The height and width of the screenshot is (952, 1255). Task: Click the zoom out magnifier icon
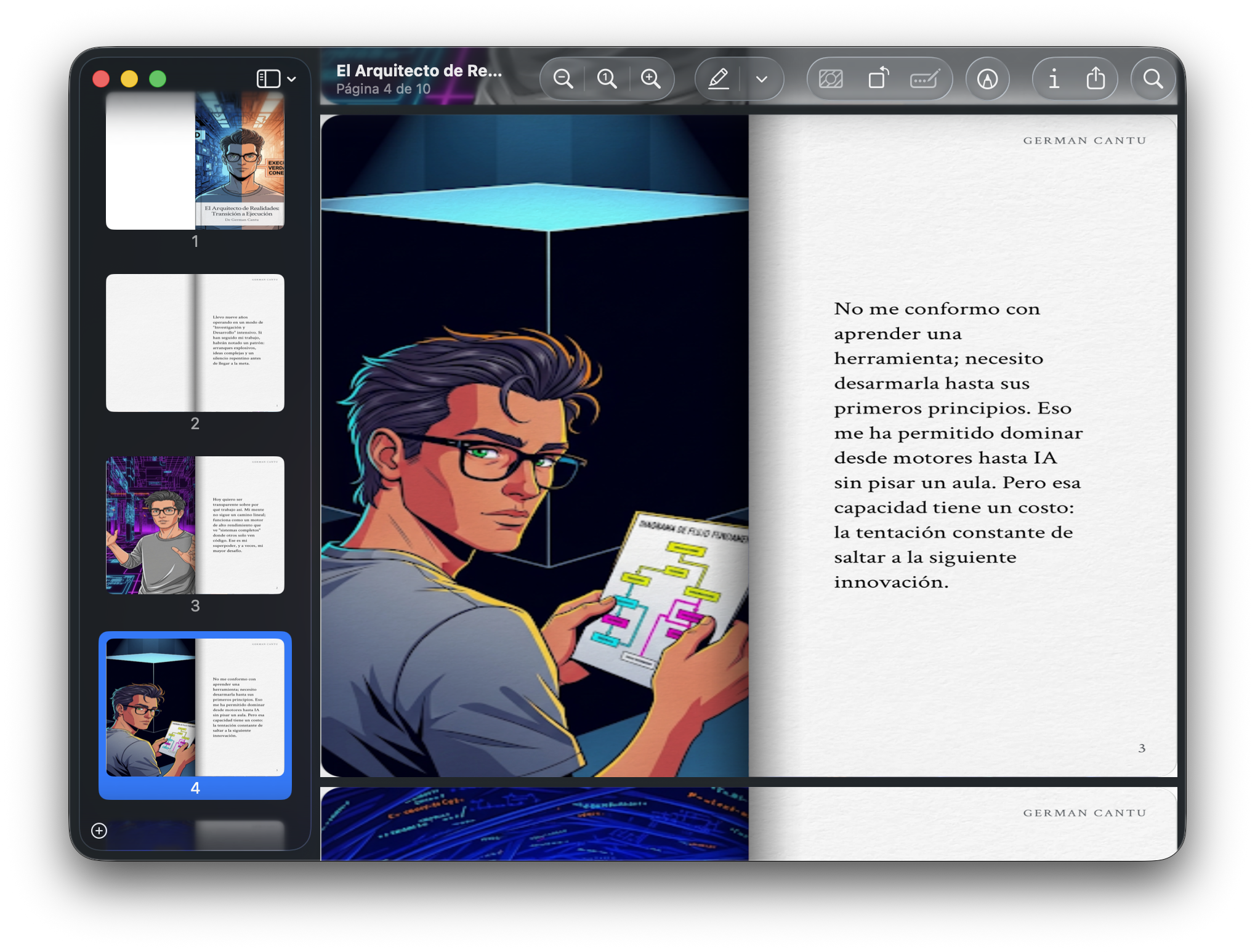563,79
